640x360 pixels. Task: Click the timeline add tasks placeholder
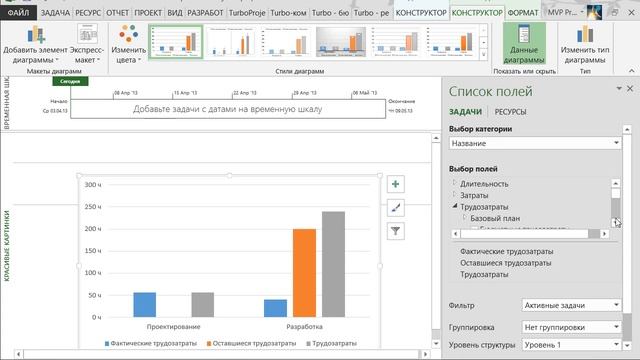[x=228, y=109]
